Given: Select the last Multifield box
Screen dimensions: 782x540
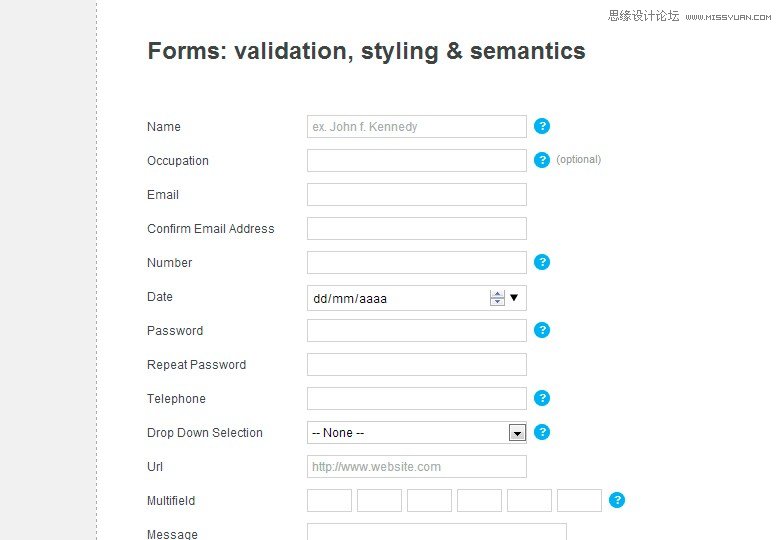Looking at the screenshot, I should click(x=579, y=501).
